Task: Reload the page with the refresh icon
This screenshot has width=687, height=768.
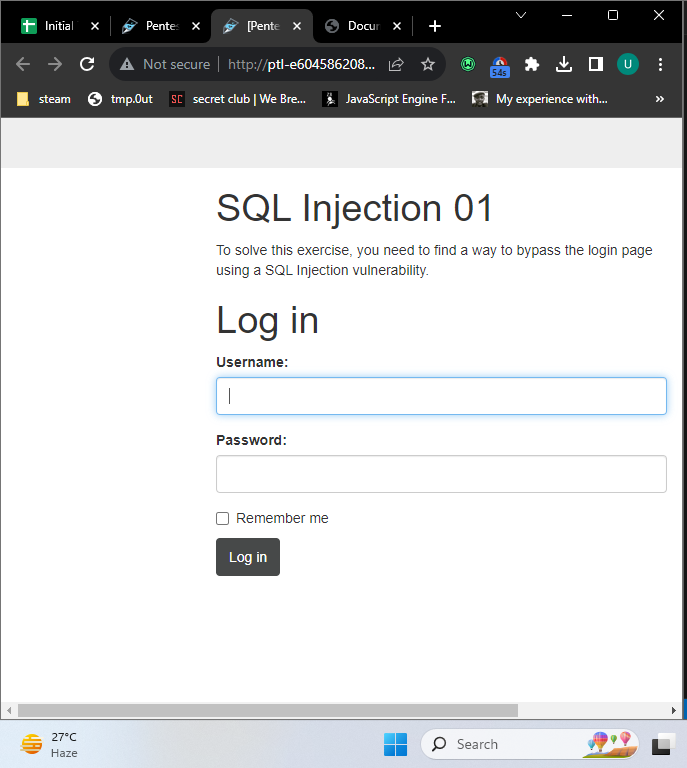Action: (87, 64)
